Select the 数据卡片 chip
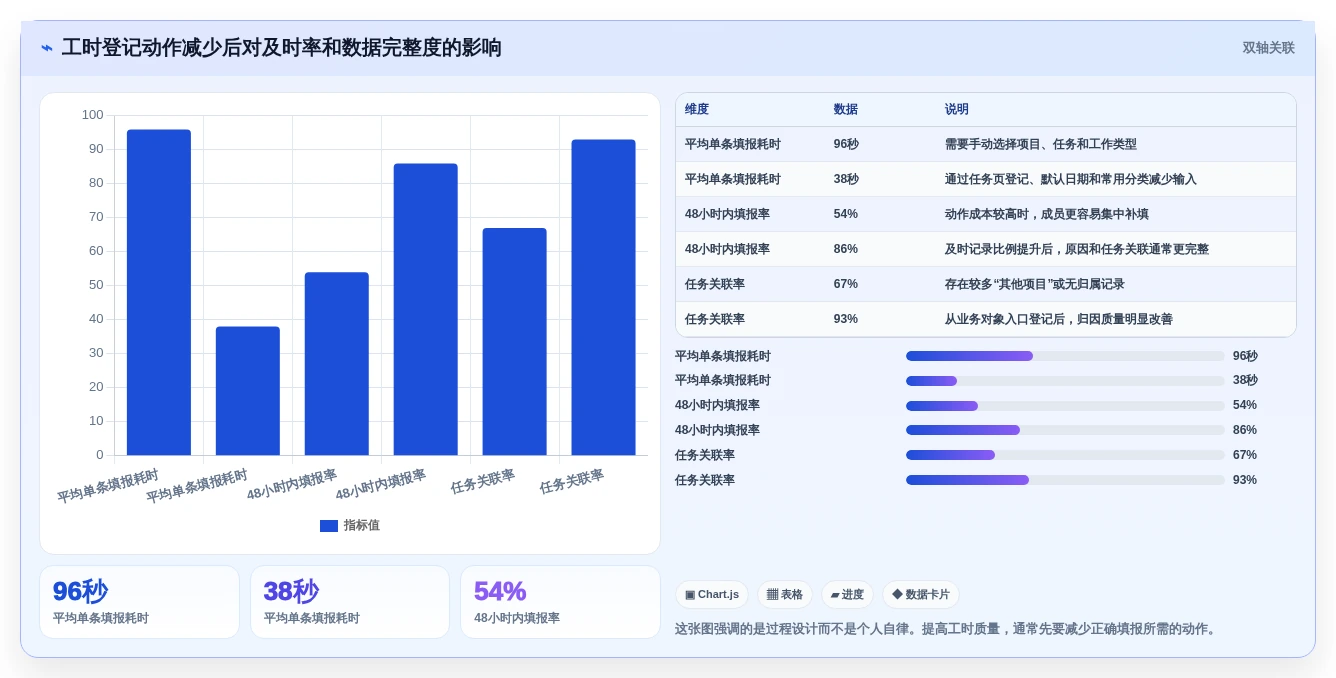 (921, 594)
